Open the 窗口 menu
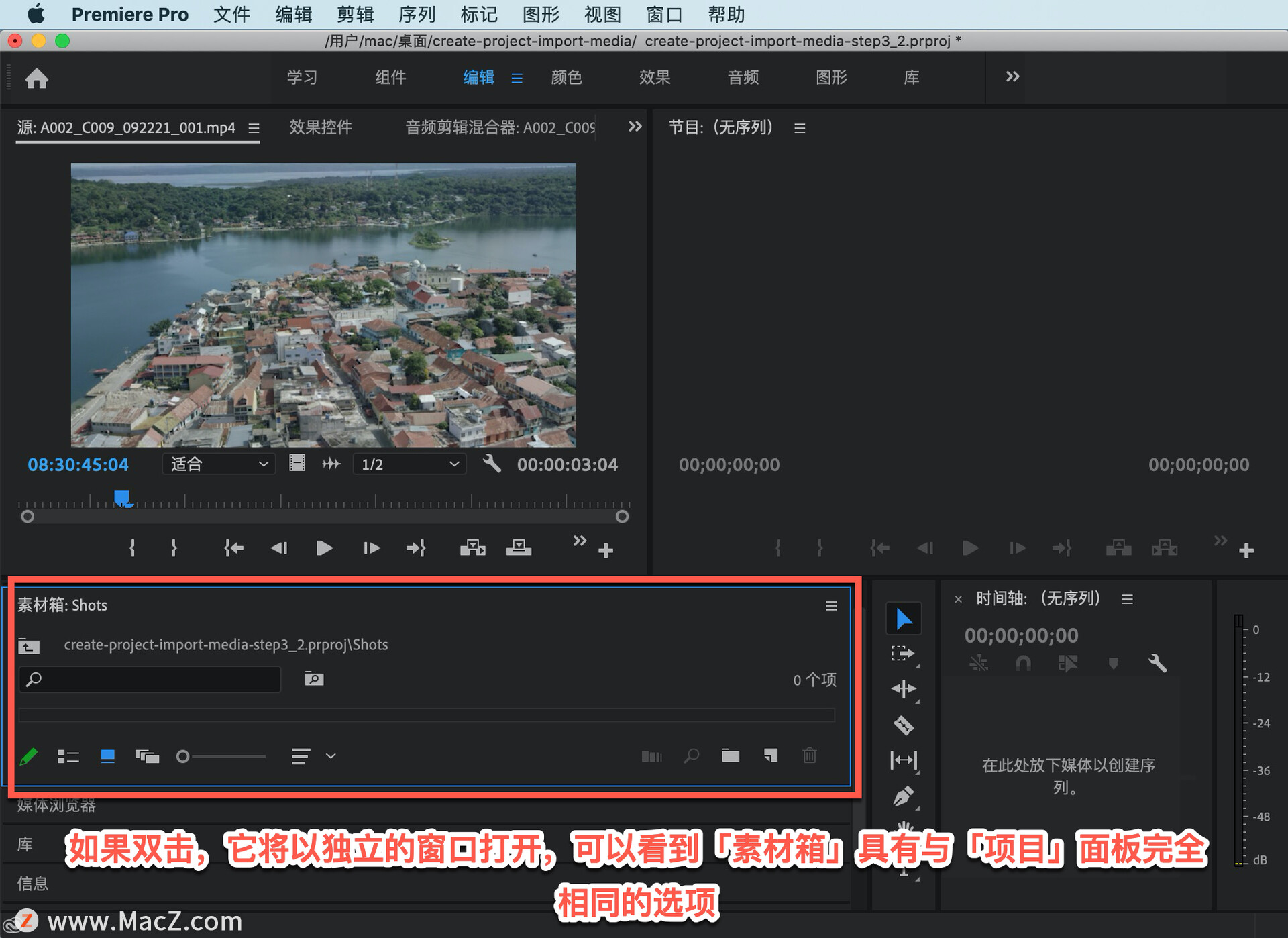 coord(664,14)
